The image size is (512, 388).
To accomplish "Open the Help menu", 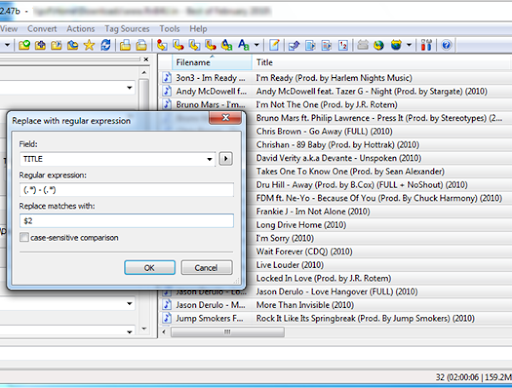I will click(198, 29).
